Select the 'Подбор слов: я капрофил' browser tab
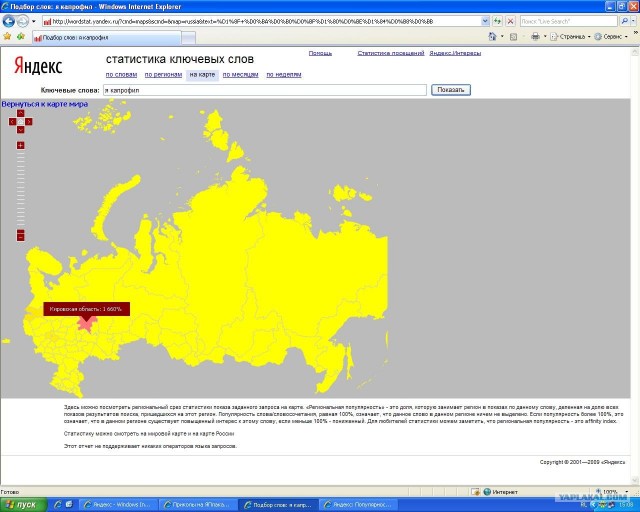Viewport: 640px width, 512px height. point(106,38)
